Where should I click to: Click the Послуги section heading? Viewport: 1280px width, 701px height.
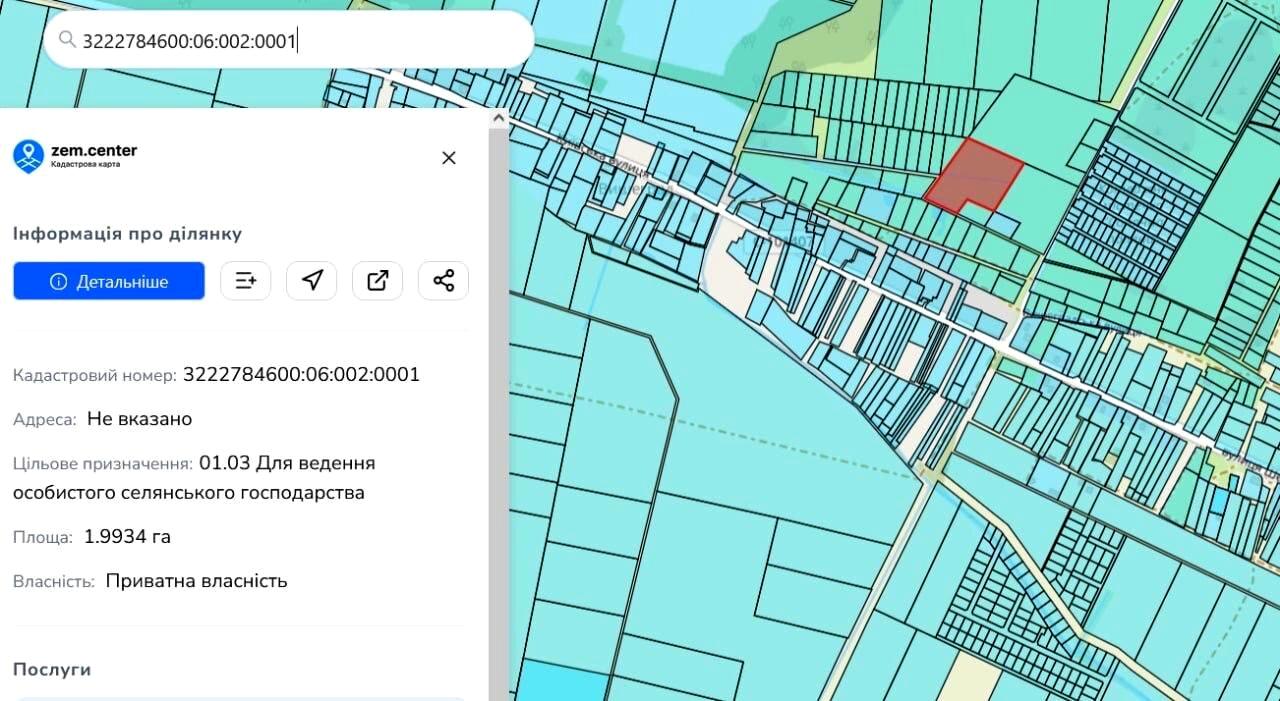coord(52,669)
